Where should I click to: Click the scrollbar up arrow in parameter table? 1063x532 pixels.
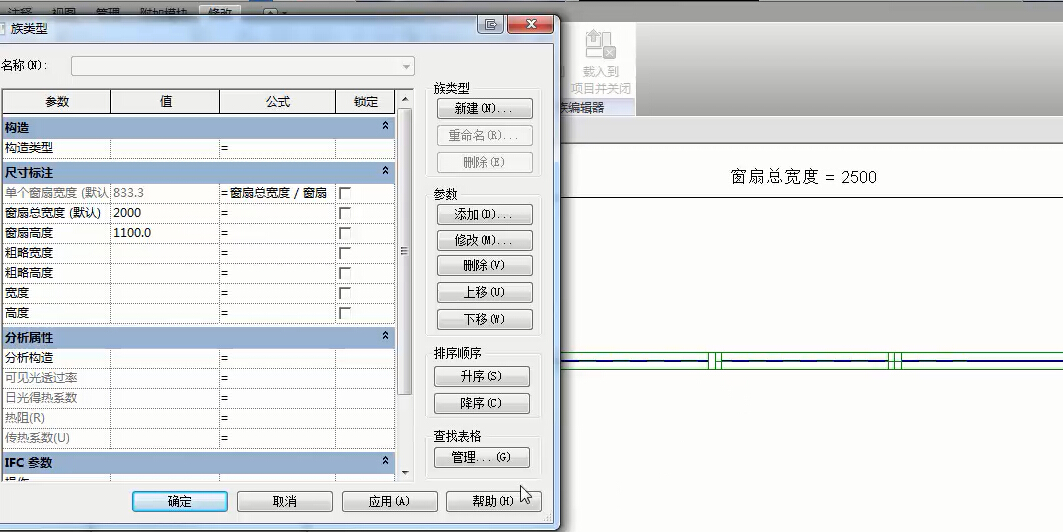(405, 100)
